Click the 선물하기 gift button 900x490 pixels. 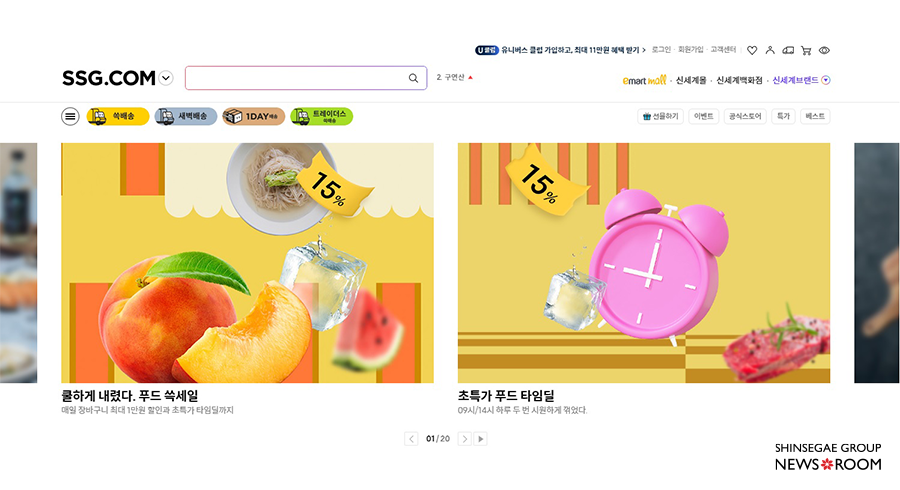pyautogui.click(x=661, y=116)
